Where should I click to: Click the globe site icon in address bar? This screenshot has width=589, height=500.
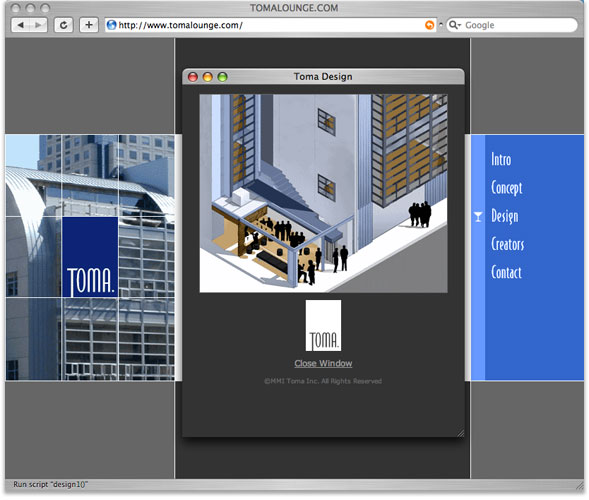coord(112,25)
